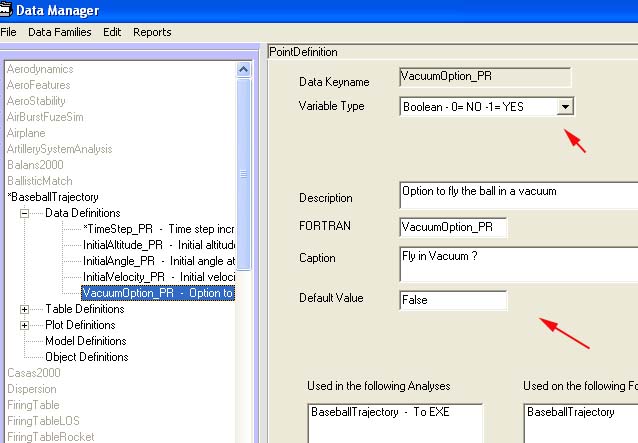Viewport: 638px width, 443px height.
Task: Select the *TimeStep_PR definition
Action: pyautogui.click(x=159, y=229)
